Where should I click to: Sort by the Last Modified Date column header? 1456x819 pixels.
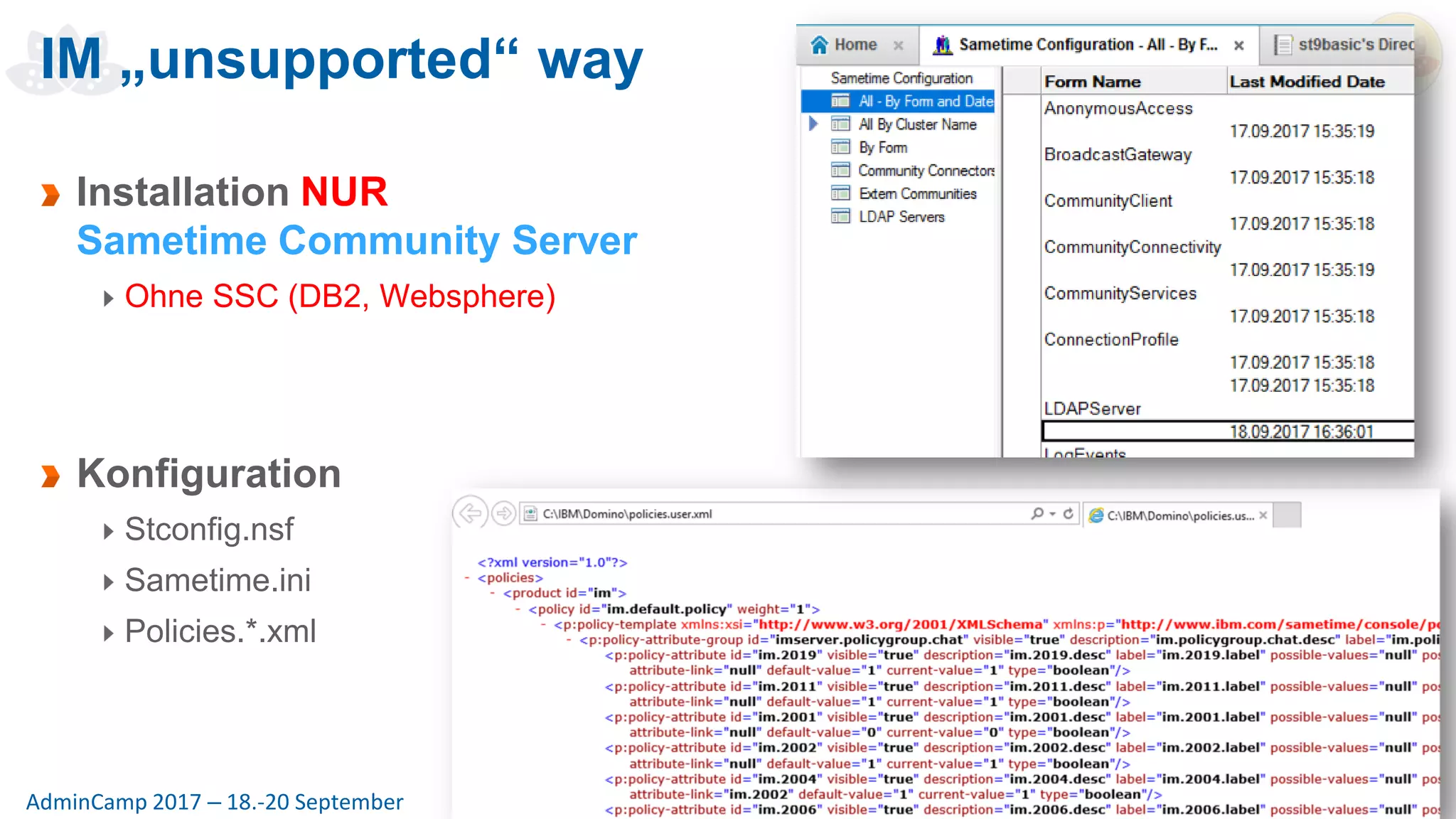[x=1321, y=82]
